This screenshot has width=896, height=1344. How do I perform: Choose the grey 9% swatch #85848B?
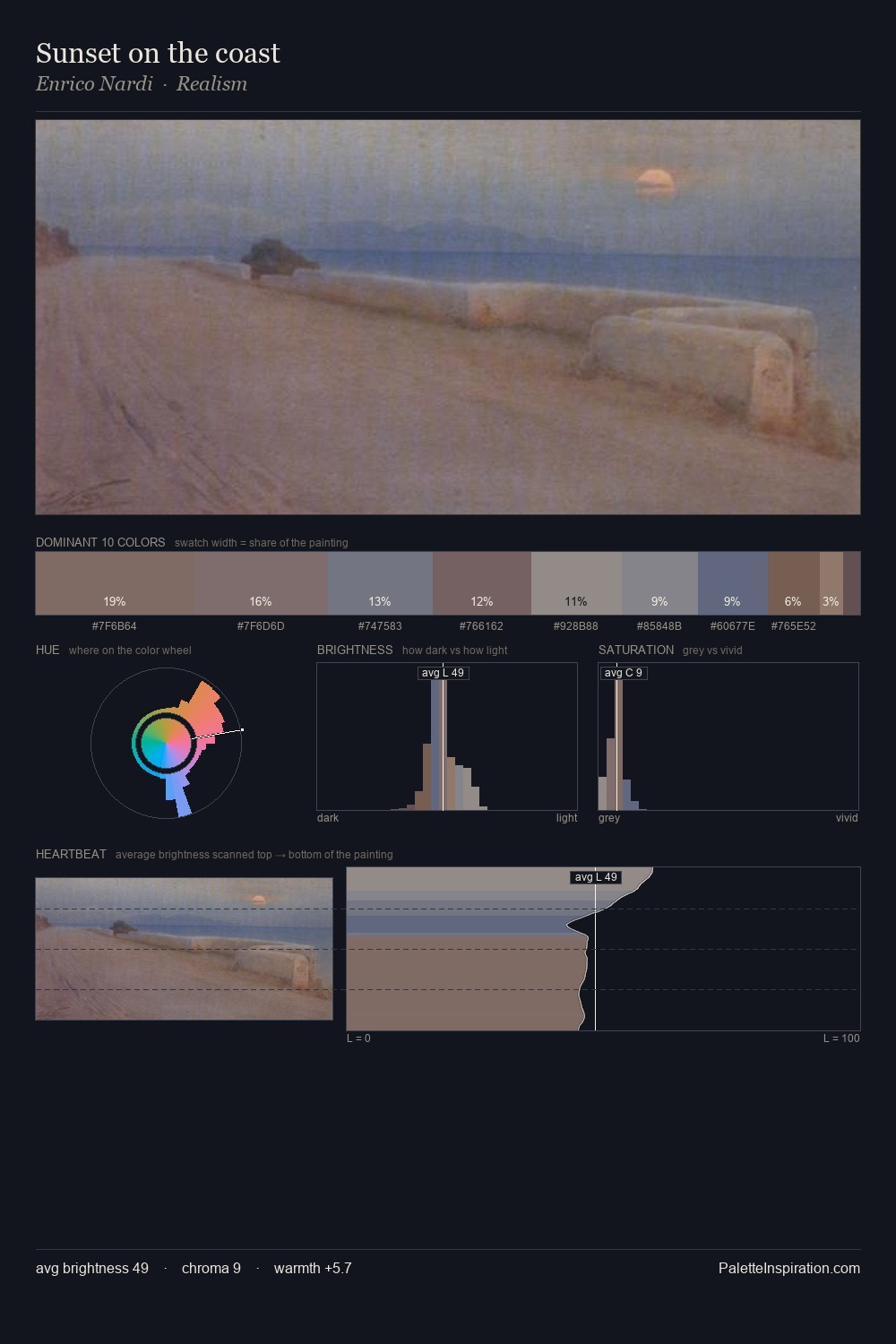pyautogui.click(x=659, y=583)
